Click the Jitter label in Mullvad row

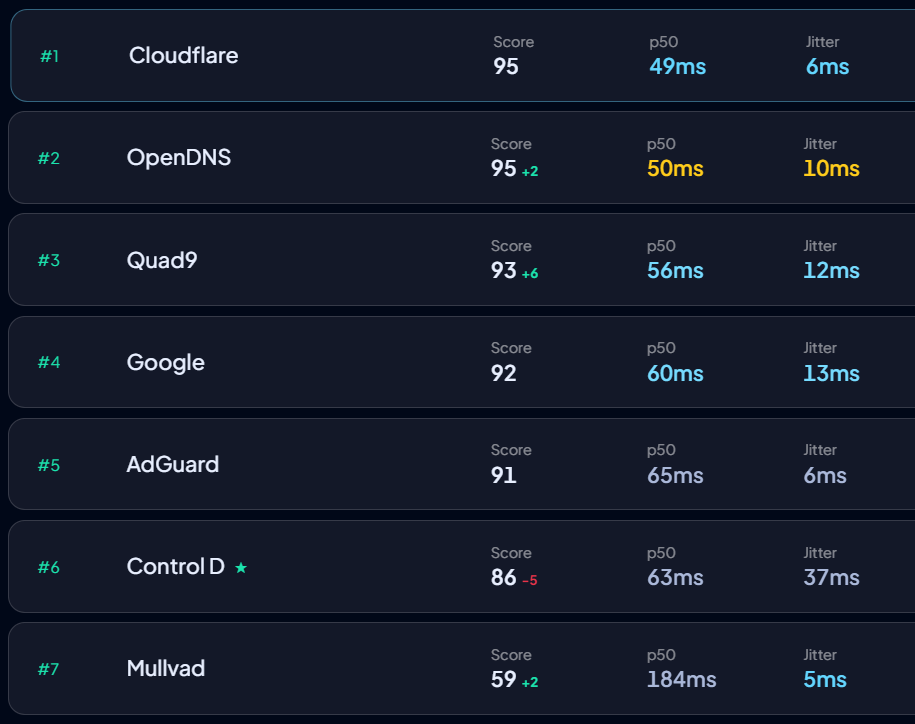(820, 655)
